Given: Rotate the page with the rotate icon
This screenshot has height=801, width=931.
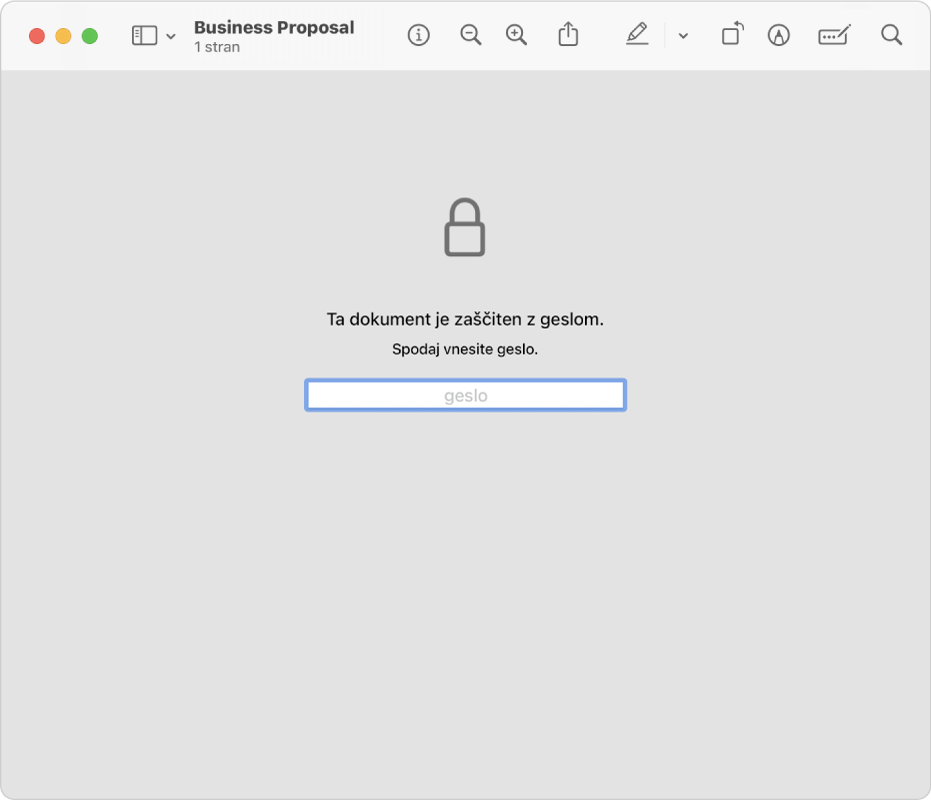Looking at the screenshot, I should point(733,34).
